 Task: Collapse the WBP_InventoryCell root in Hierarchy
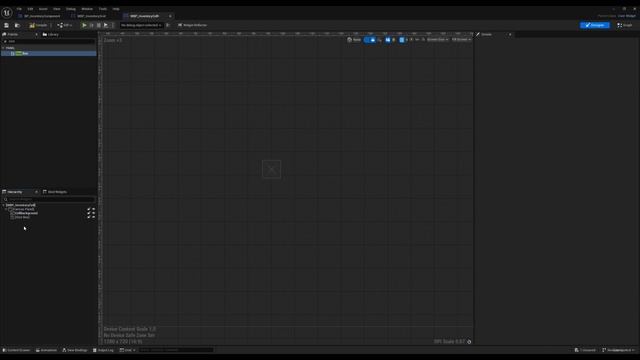[x=4, y=205]
